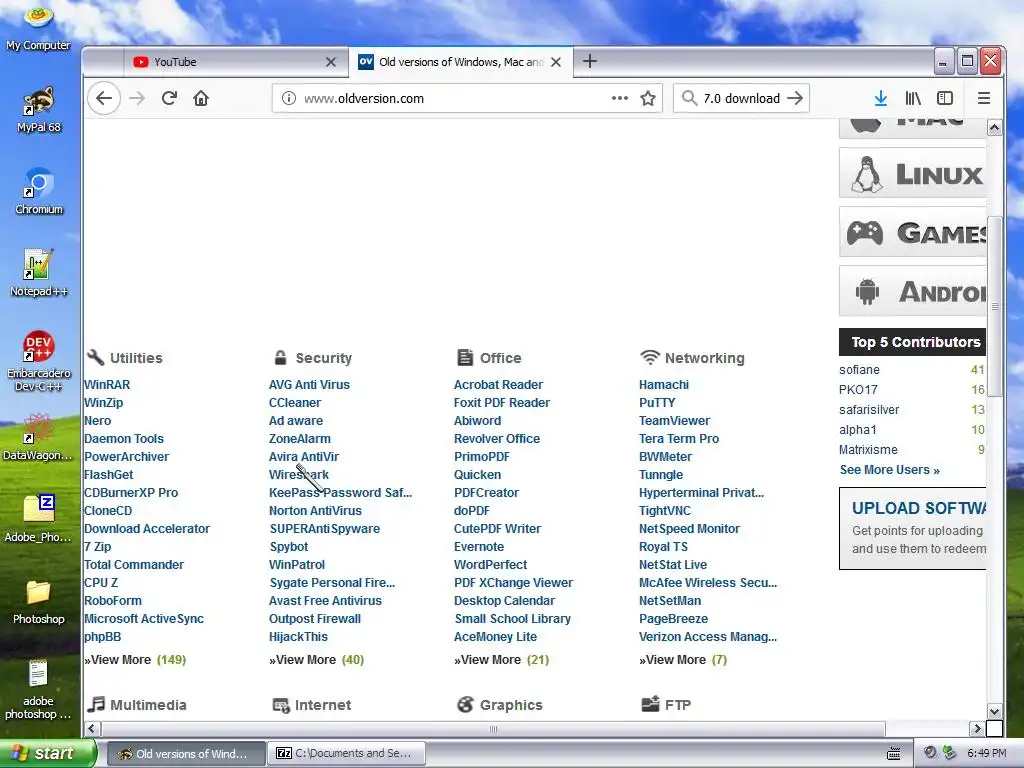1024x768 pixels.
Task: Close the Old versions tab
Action: (x=556, y=62)
